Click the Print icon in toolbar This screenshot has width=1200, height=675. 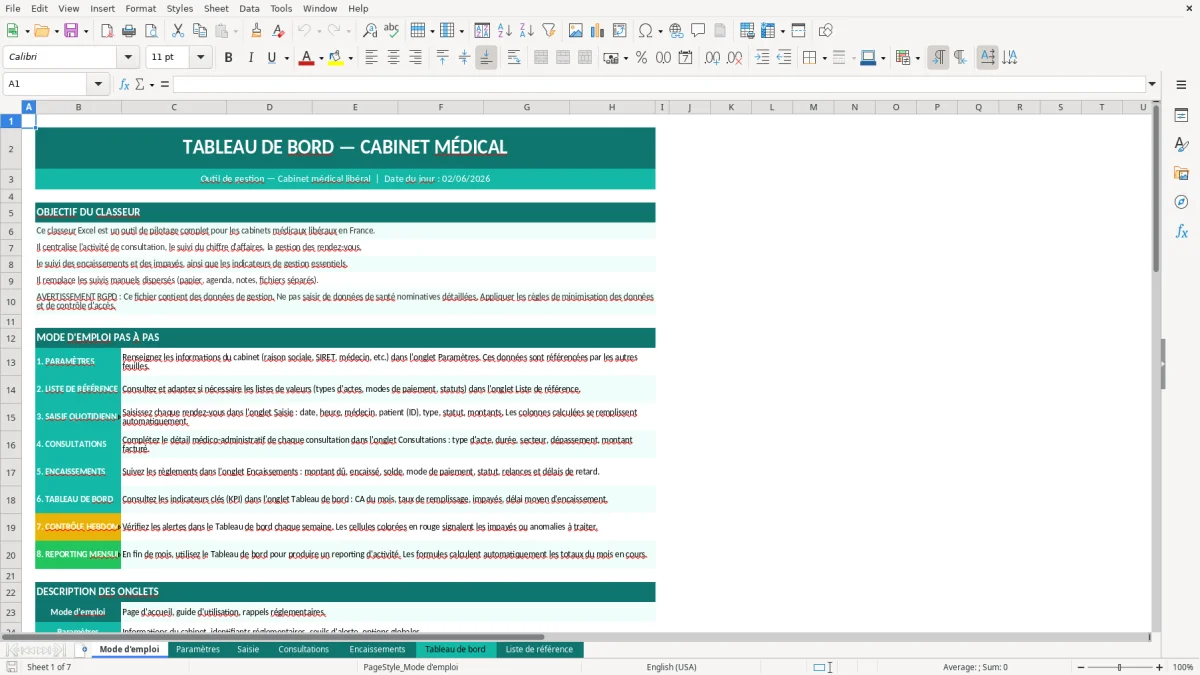coord(129,31)
